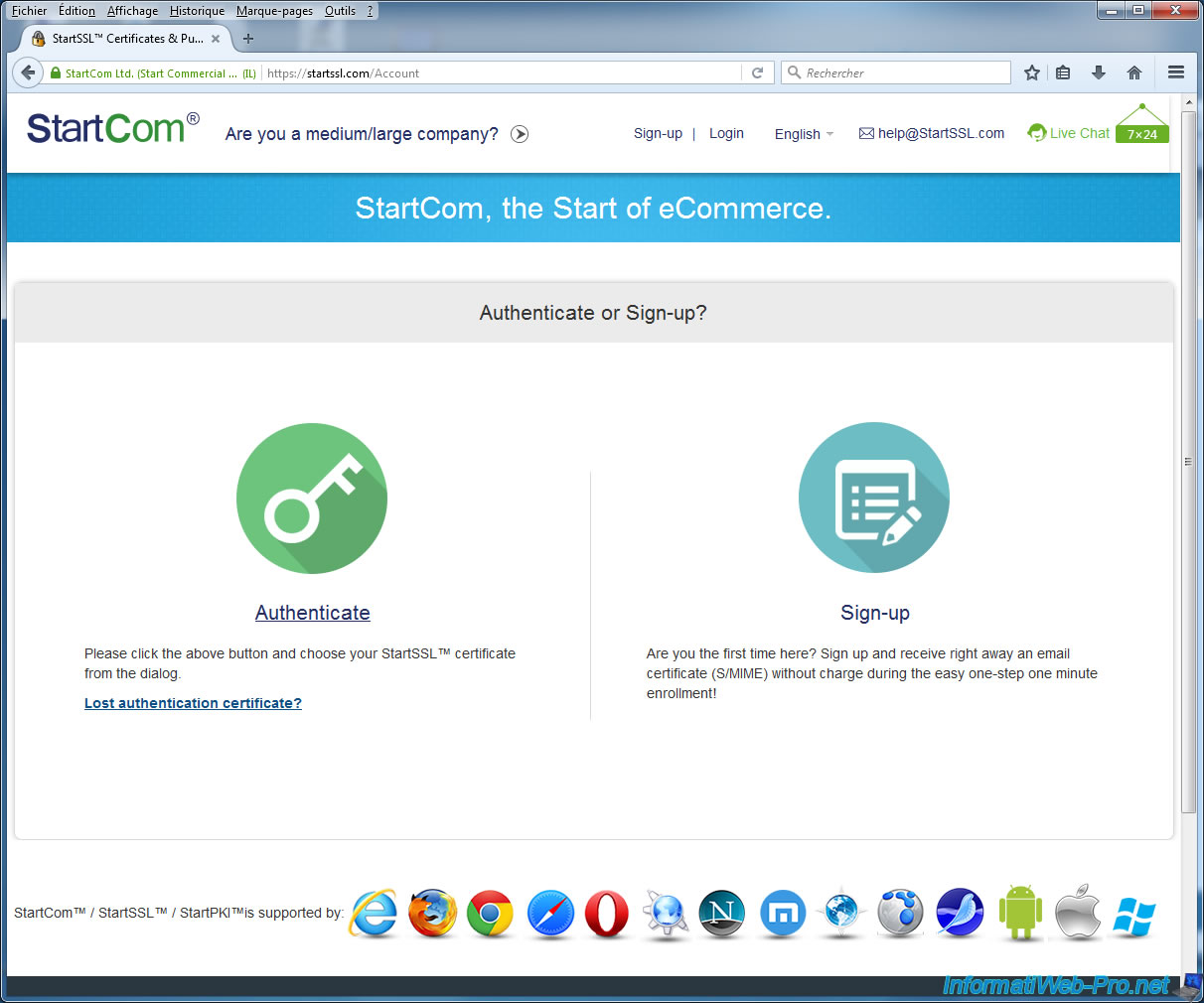Open the Outils menu
This screenshot has width=1204, height=1003.
click(x=340, y=11)
